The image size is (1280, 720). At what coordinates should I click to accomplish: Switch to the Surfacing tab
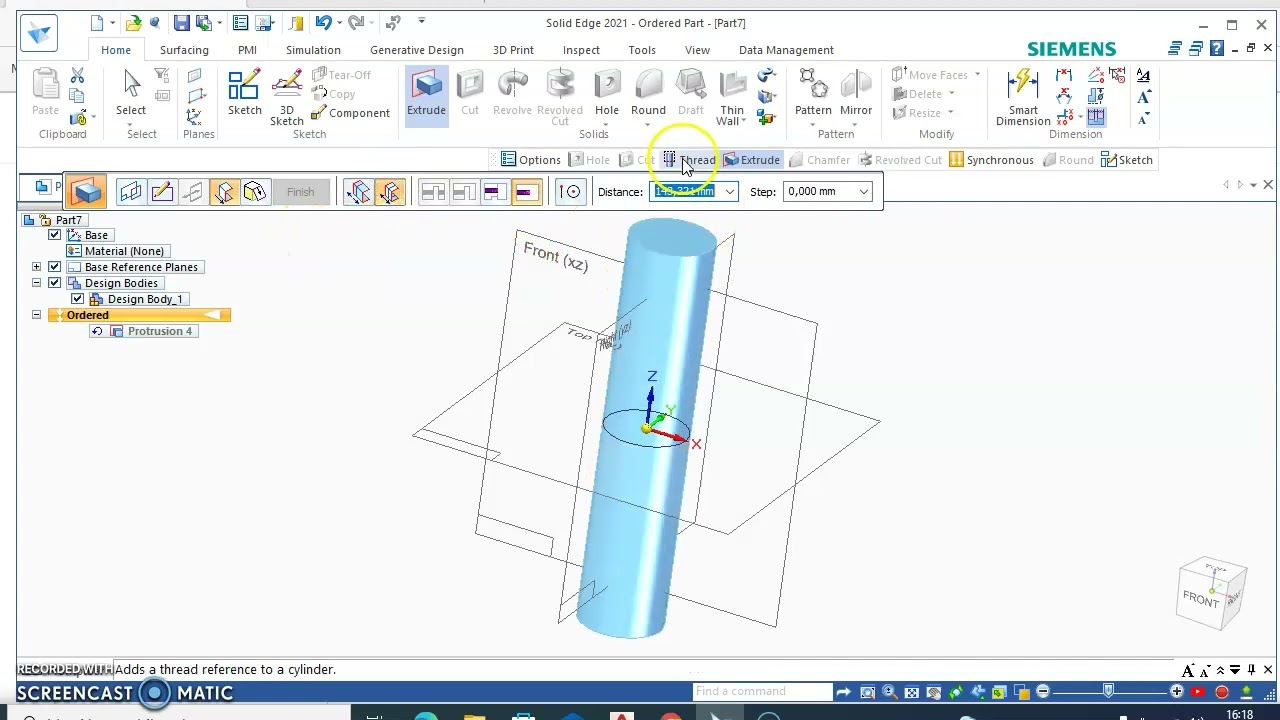(184, 50)
